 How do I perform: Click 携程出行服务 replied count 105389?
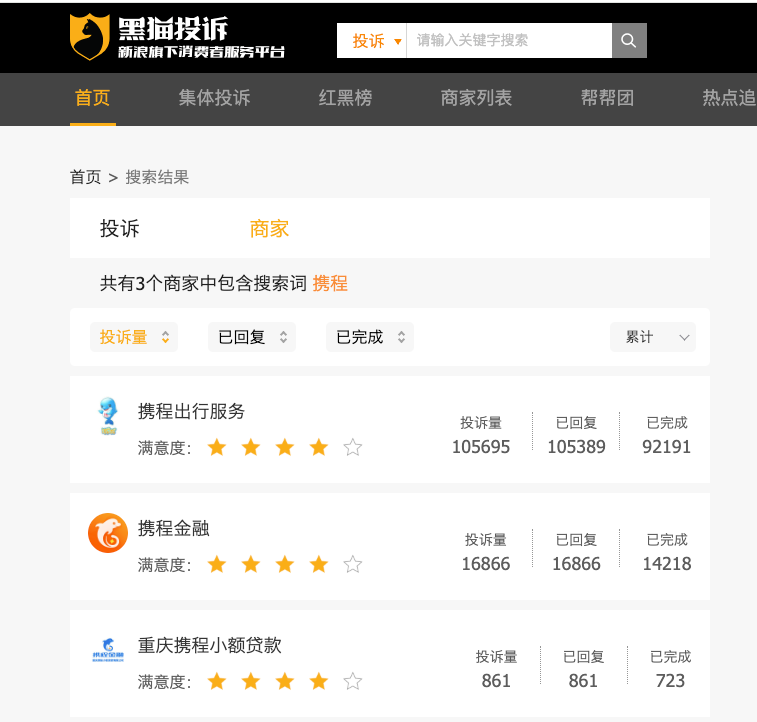576,447
